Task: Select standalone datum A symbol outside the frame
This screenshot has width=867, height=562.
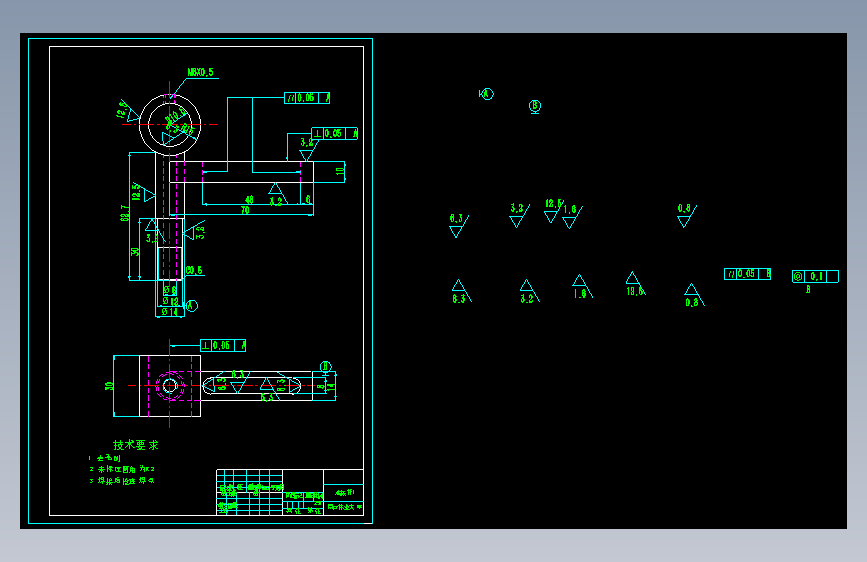Action: click(x=486, y=94)
